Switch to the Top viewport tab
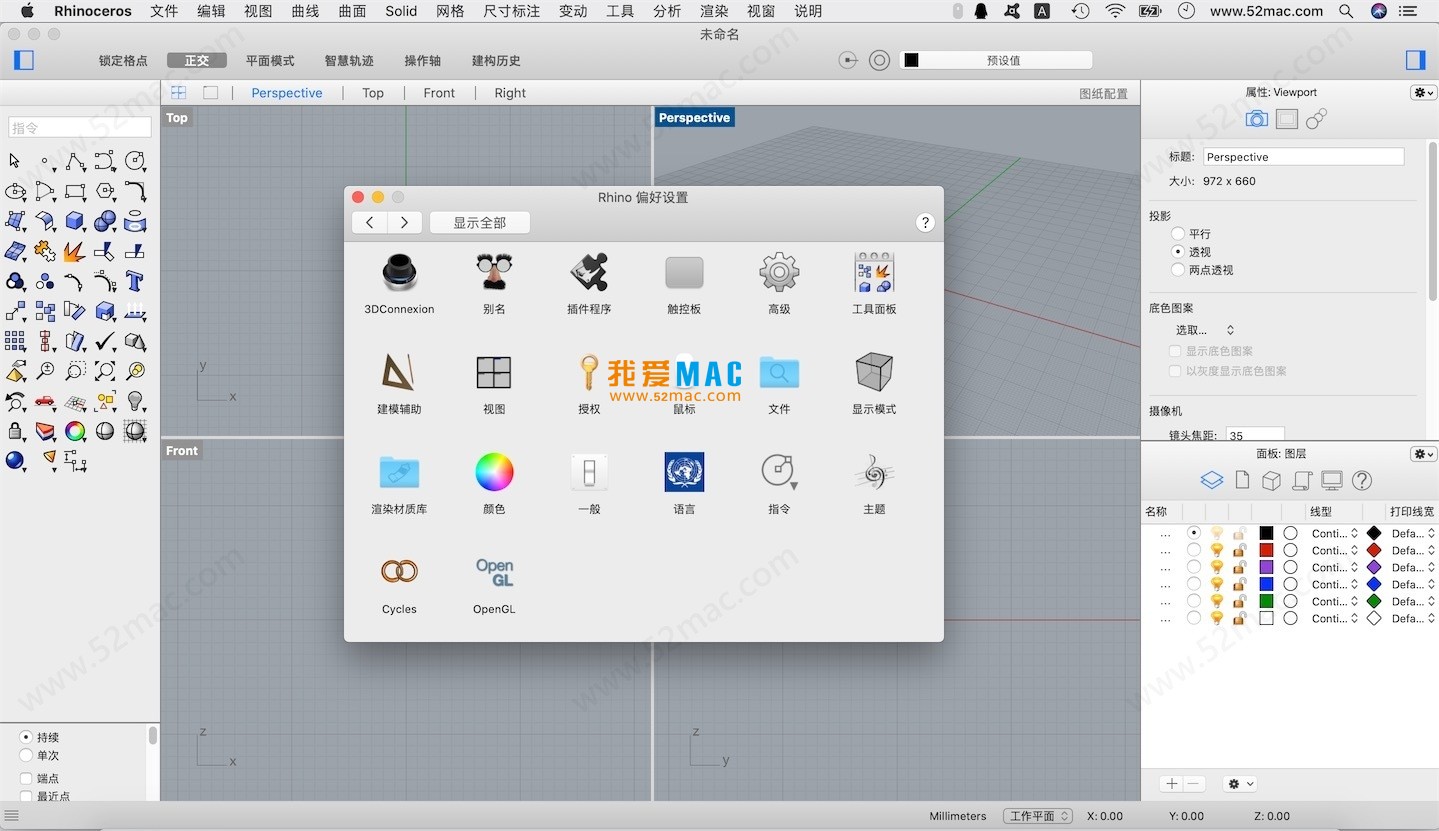This screenshot has width=1439, height=831. coord(373,93)
